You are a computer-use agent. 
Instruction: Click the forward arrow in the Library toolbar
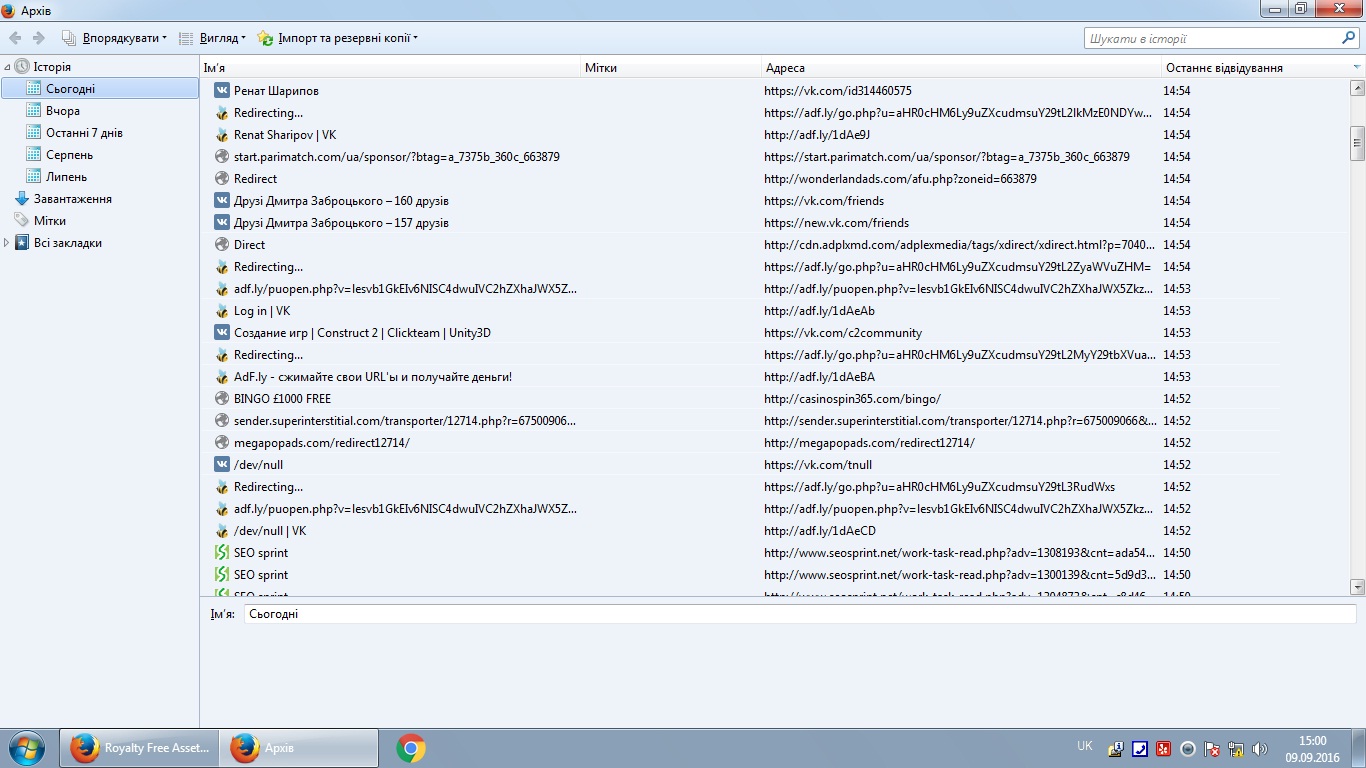click(x=39, y=38)
